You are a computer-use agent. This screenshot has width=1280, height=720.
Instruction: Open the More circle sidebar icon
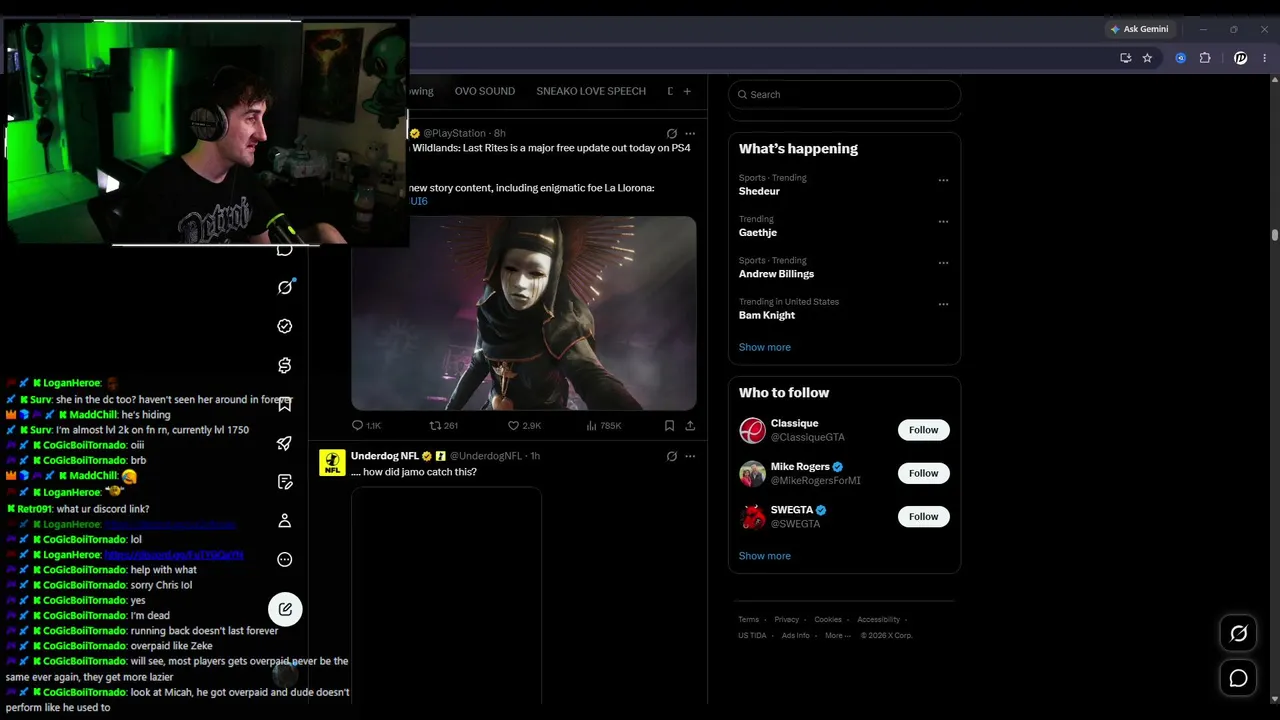coord(285,560)
